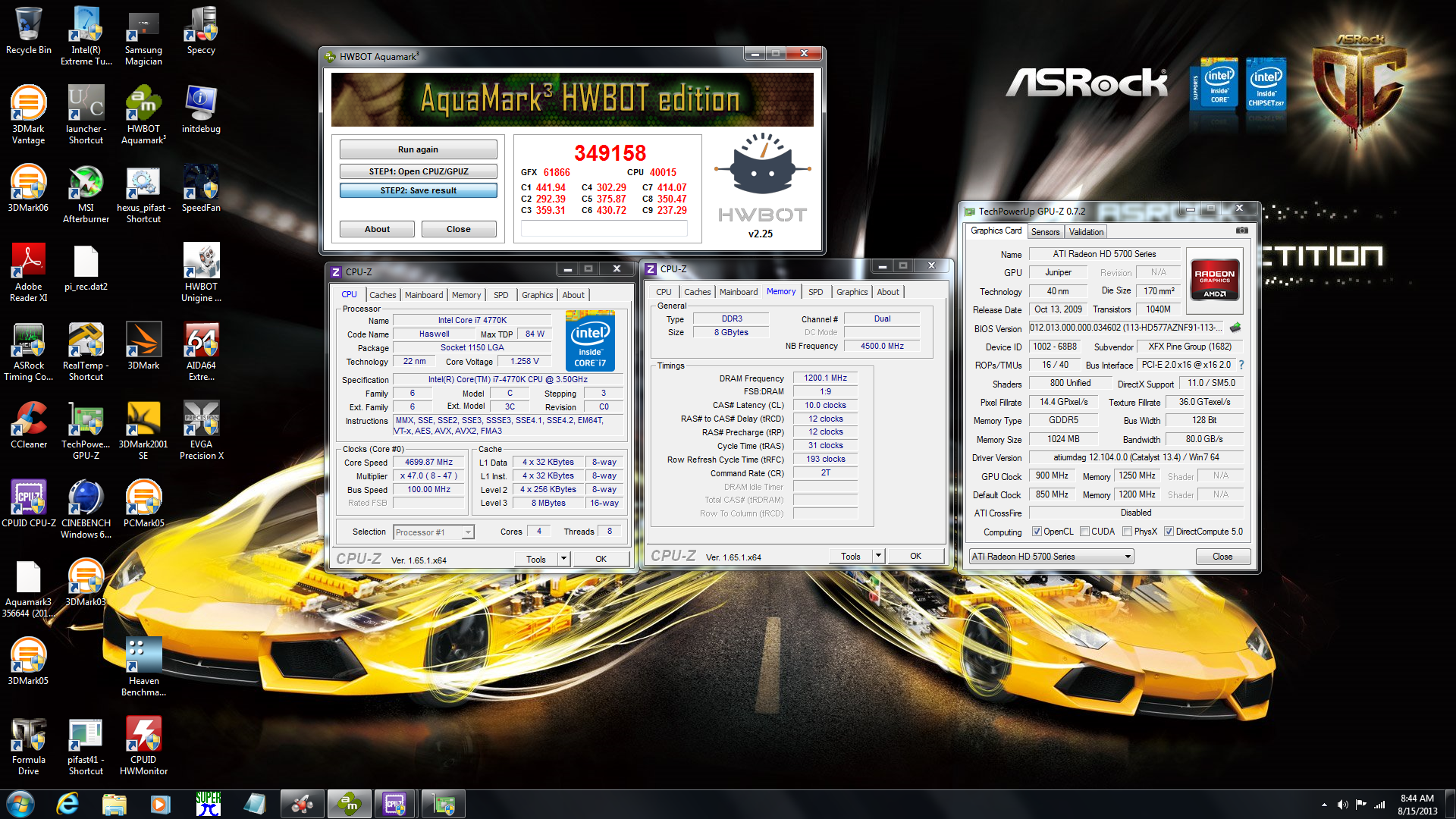Toggle DirectCompute 5.0 checkbox in GPU-Z
Screen dimensions: 1456x819
click(x=1169, y=532)
